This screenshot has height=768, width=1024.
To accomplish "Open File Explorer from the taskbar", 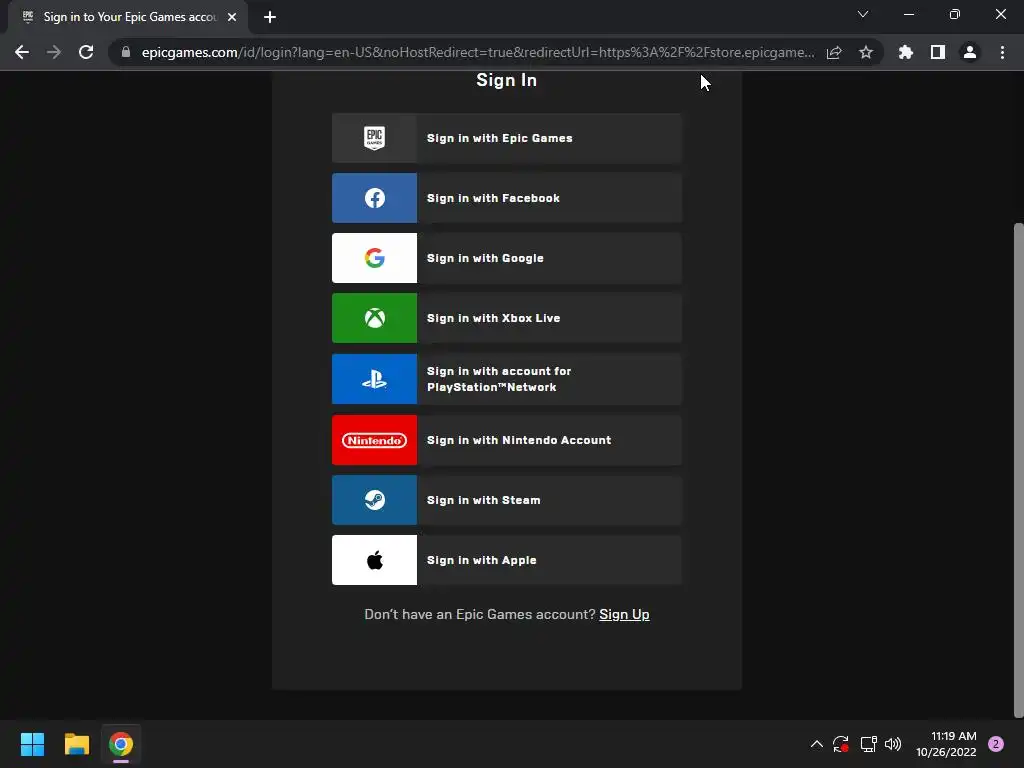I will pos(76,744).
